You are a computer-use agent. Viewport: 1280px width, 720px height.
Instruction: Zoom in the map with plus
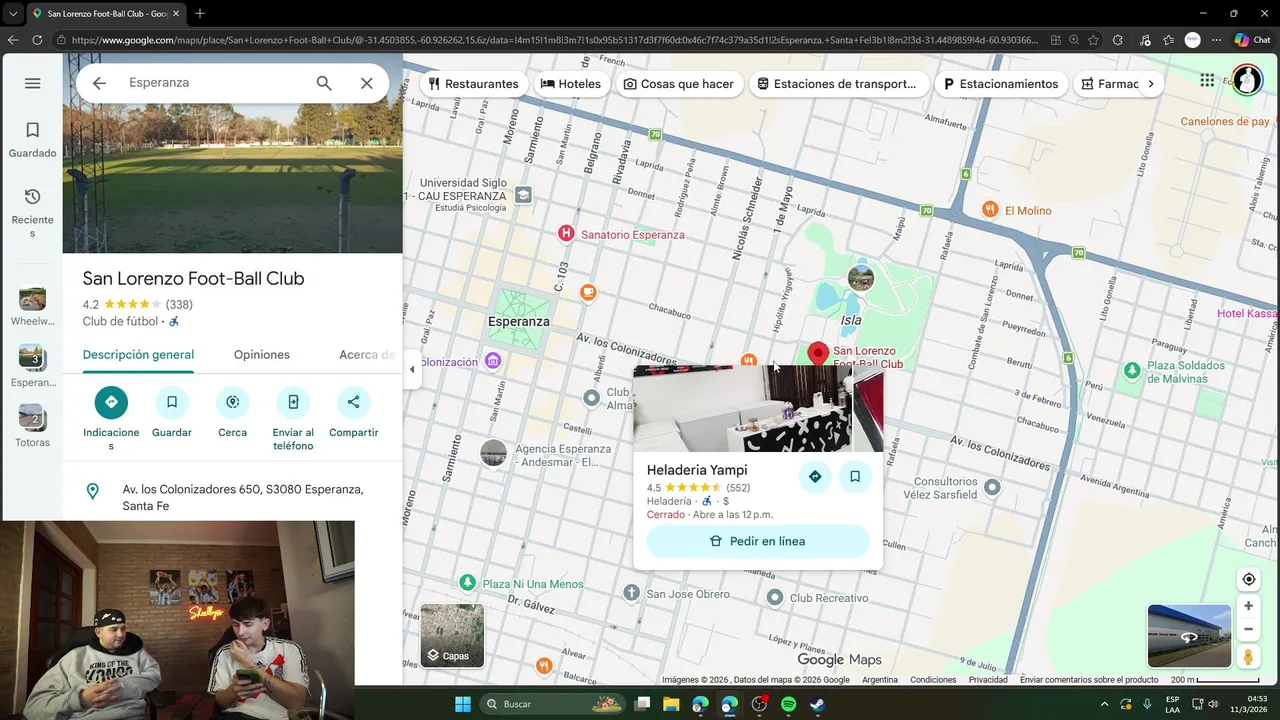tap(1248, 606)
